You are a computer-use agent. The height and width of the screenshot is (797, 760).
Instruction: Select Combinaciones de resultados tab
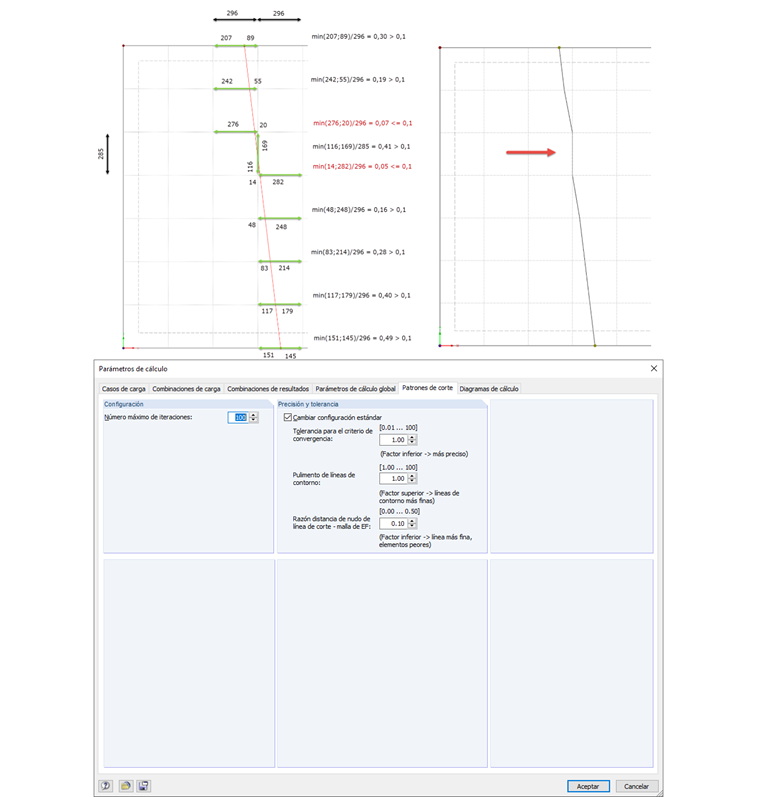point(268,389)
